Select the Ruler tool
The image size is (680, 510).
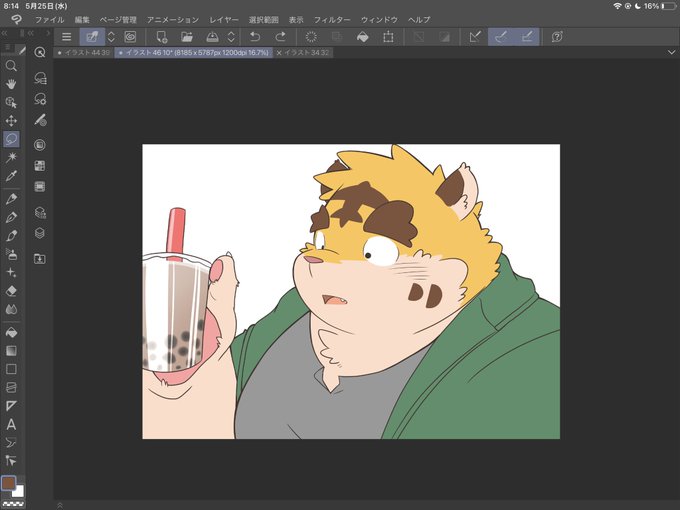[11, 406]
